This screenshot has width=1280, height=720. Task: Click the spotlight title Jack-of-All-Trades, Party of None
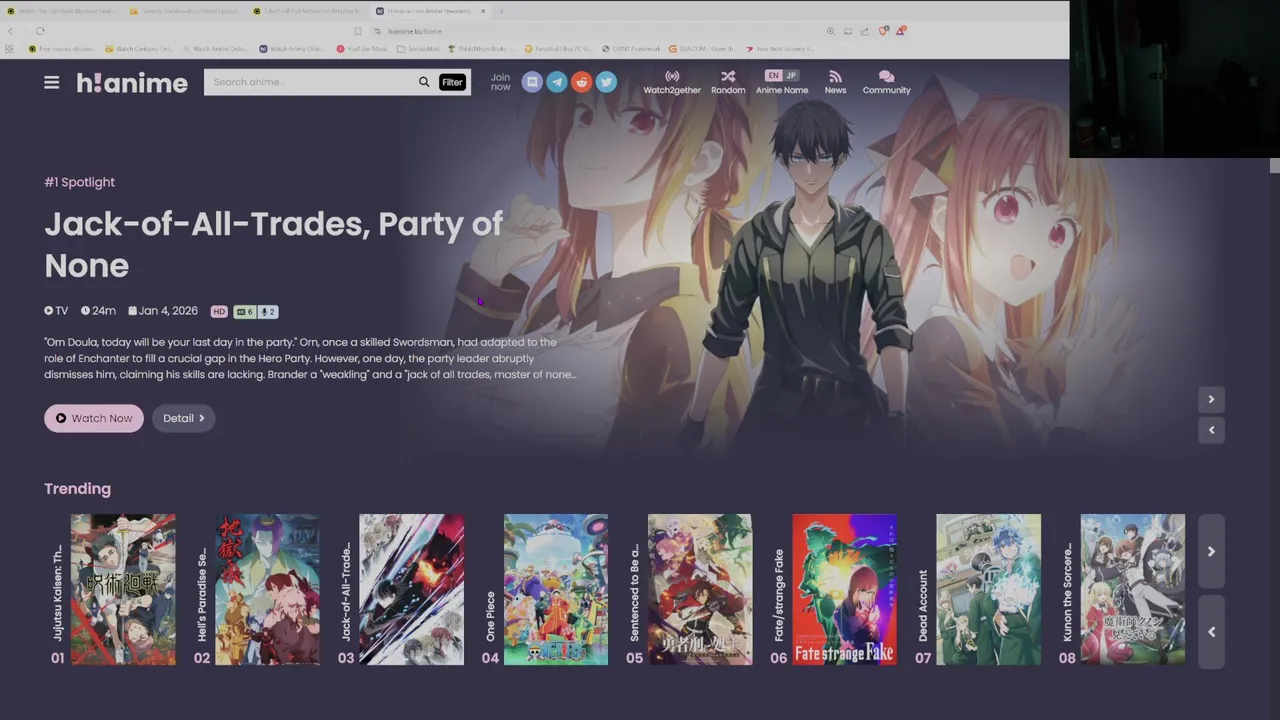click(x=273, y=244)
